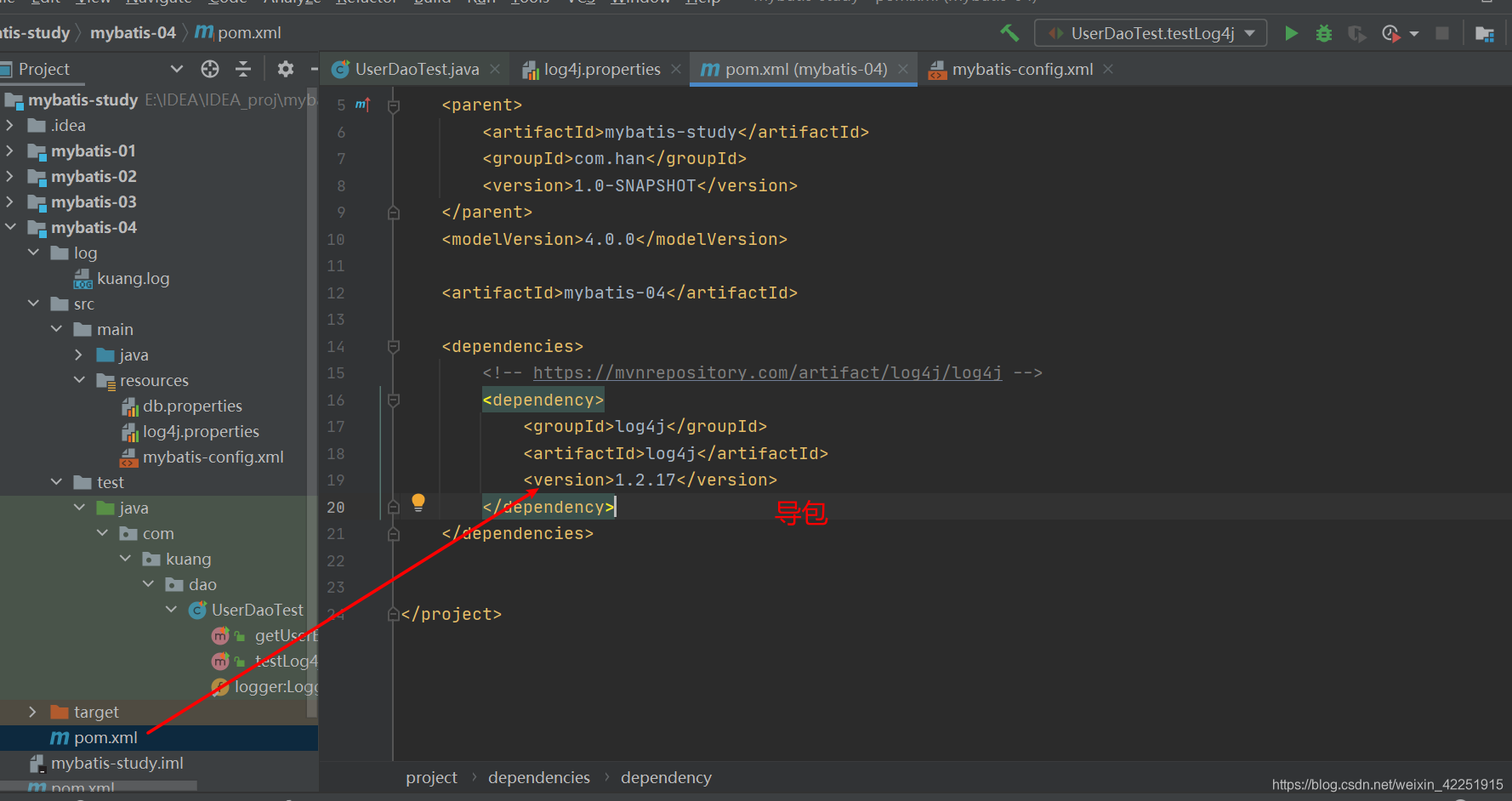Screen dimensions: 1512x801
Task: Select 'project' in bottom XML breadcrumb
Action: click(431, 777)
